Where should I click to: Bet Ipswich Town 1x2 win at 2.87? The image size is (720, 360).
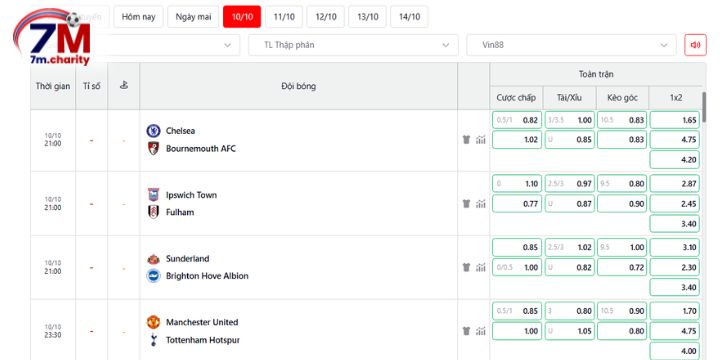click(675, 184)
